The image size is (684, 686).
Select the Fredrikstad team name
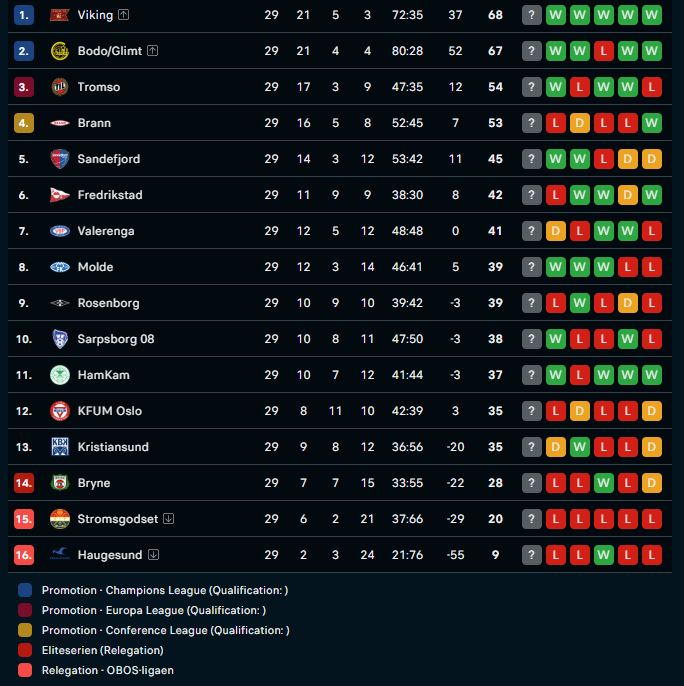(110, 195)
